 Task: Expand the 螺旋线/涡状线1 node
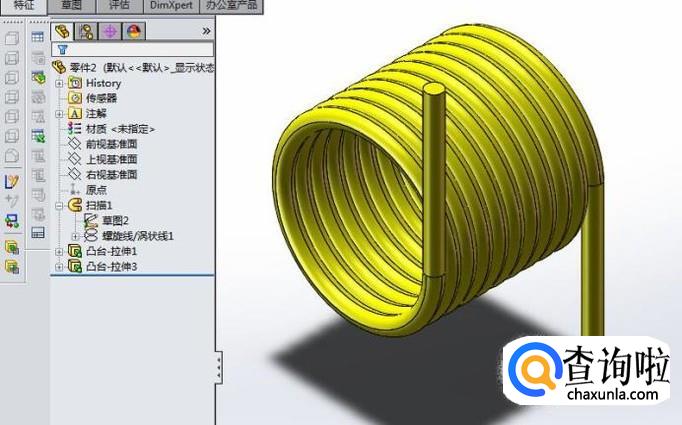[75, 236]
